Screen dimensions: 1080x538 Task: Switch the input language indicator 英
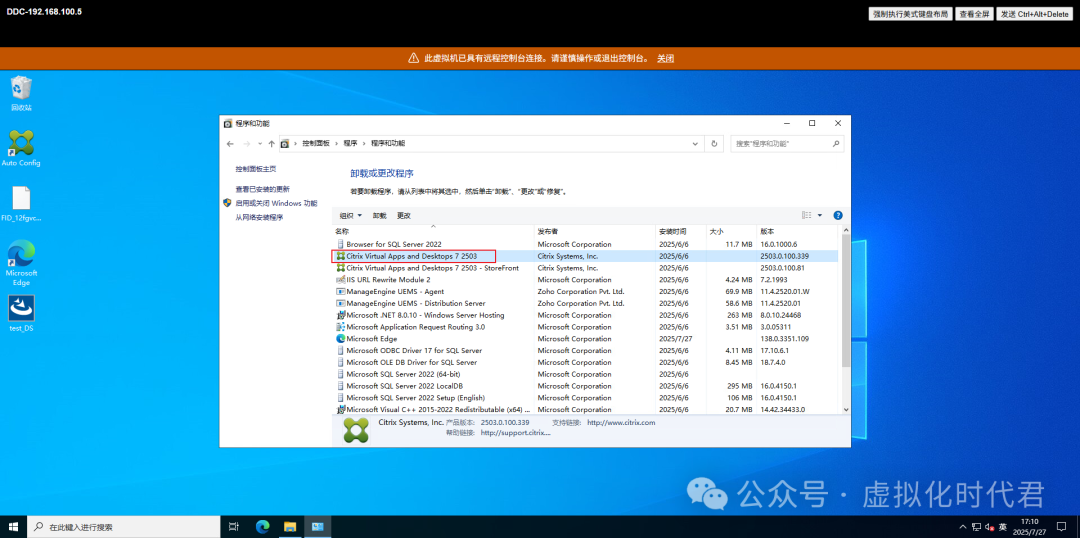(x=1003, y=527)
